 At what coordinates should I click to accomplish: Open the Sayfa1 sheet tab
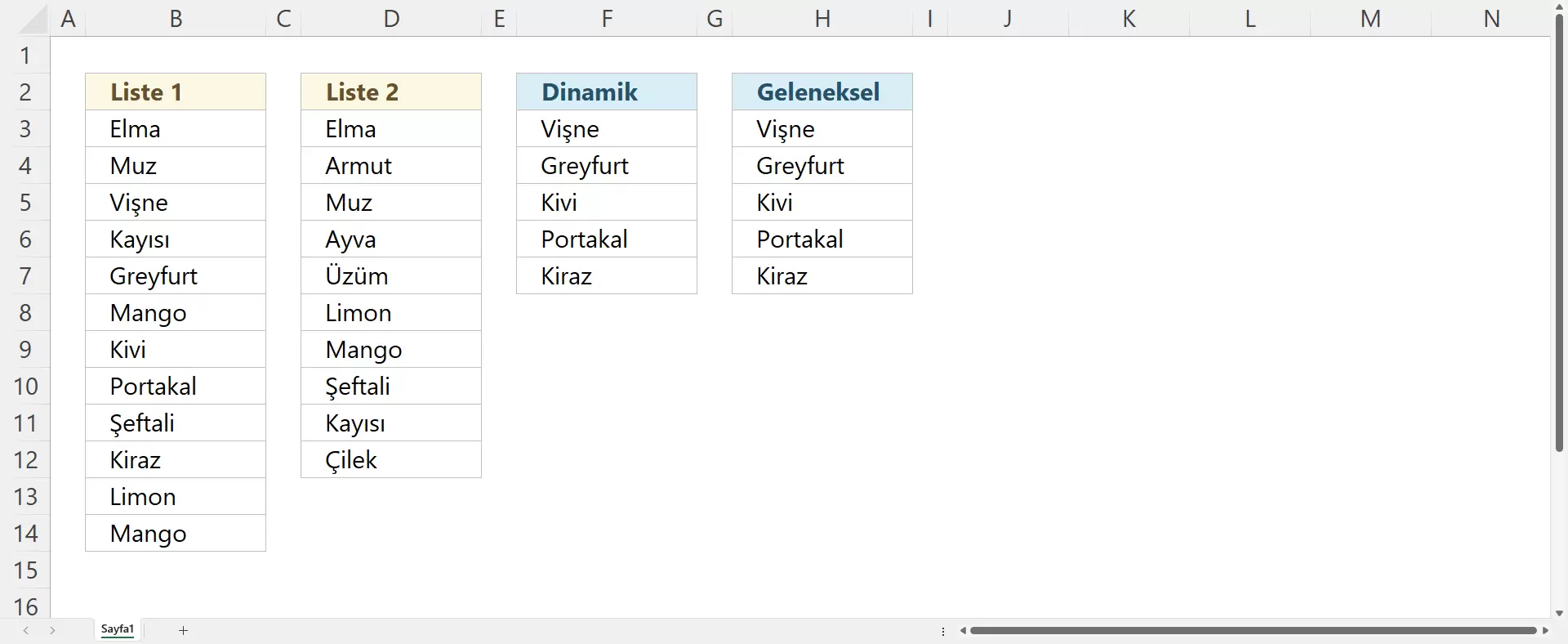[x=118, y=629]
